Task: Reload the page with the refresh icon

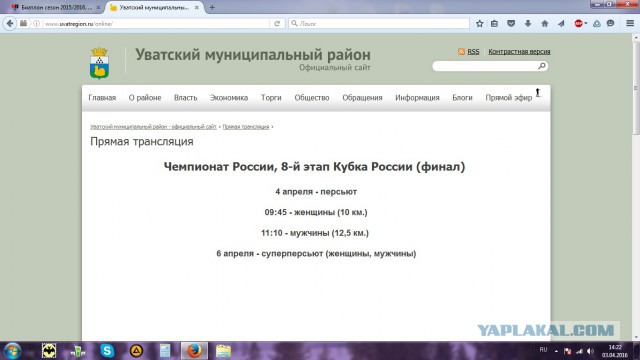Action: 277,24
